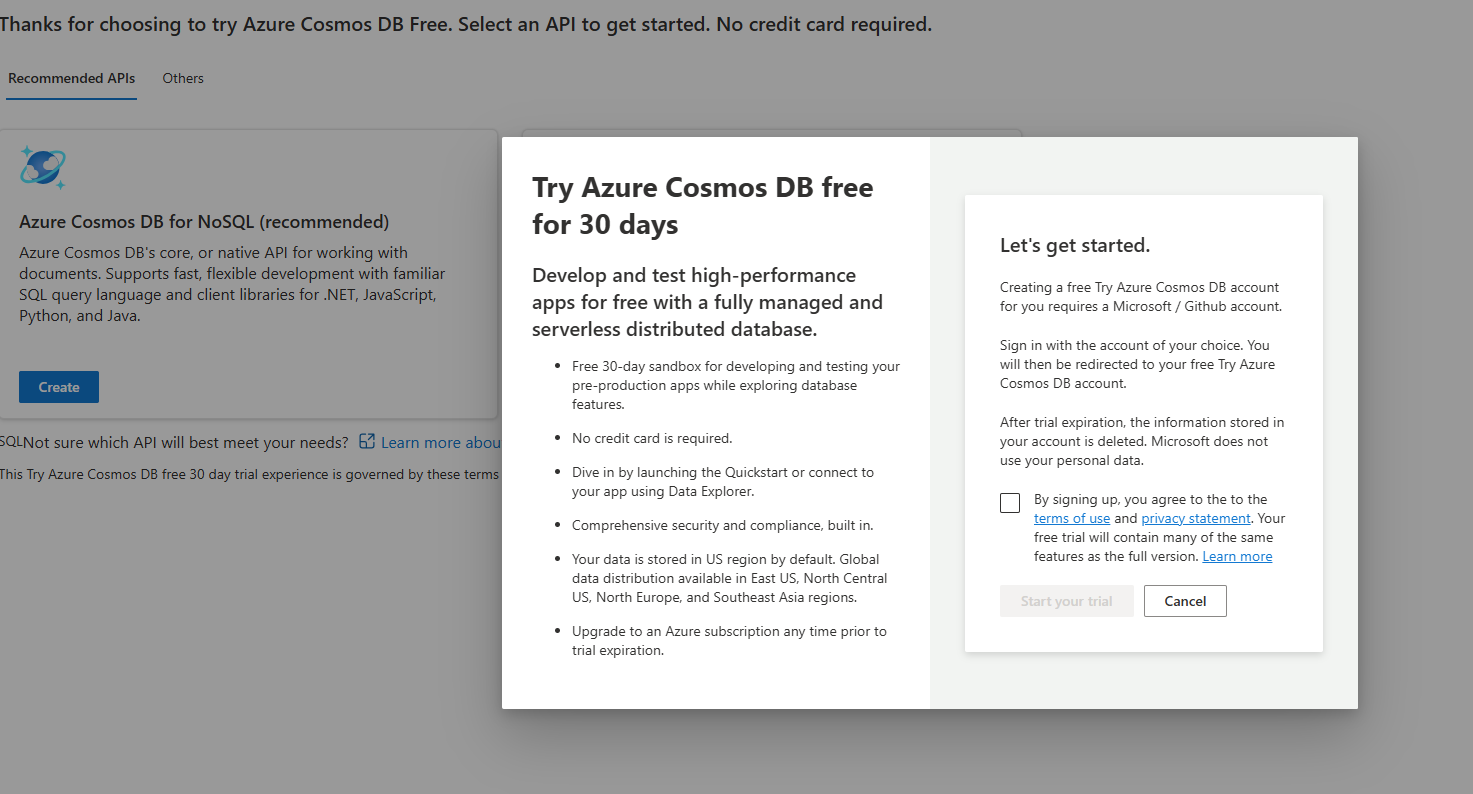Click the NoSQL card description text

(x=232, y=284)
